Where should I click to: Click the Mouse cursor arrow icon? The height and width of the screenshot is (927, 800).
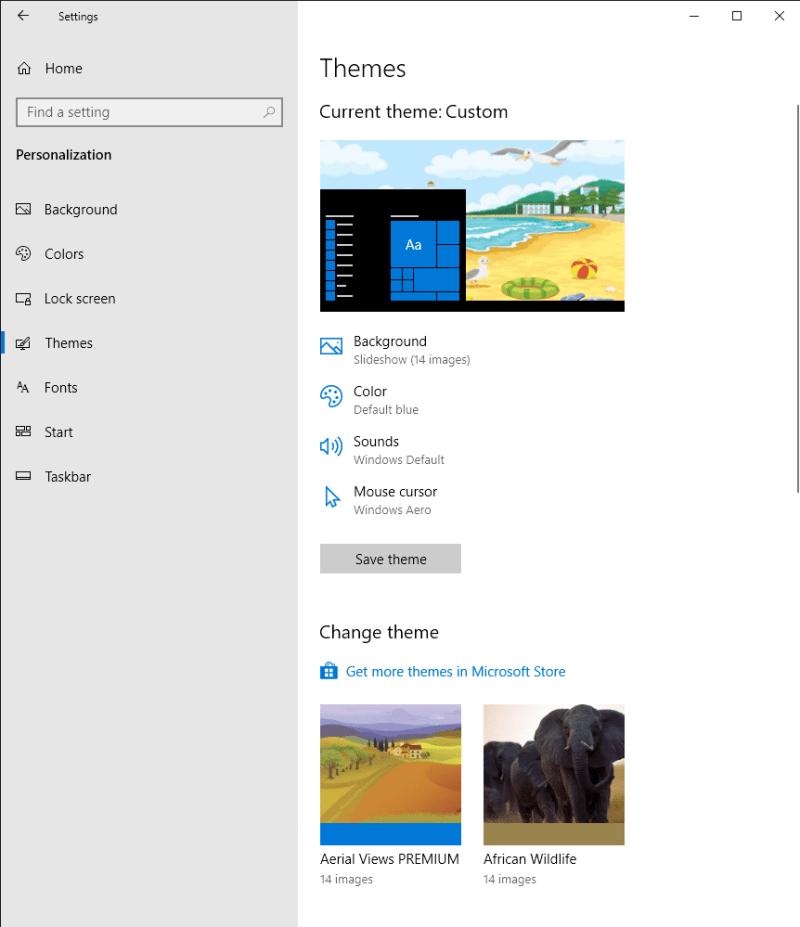tap(332, 497)
